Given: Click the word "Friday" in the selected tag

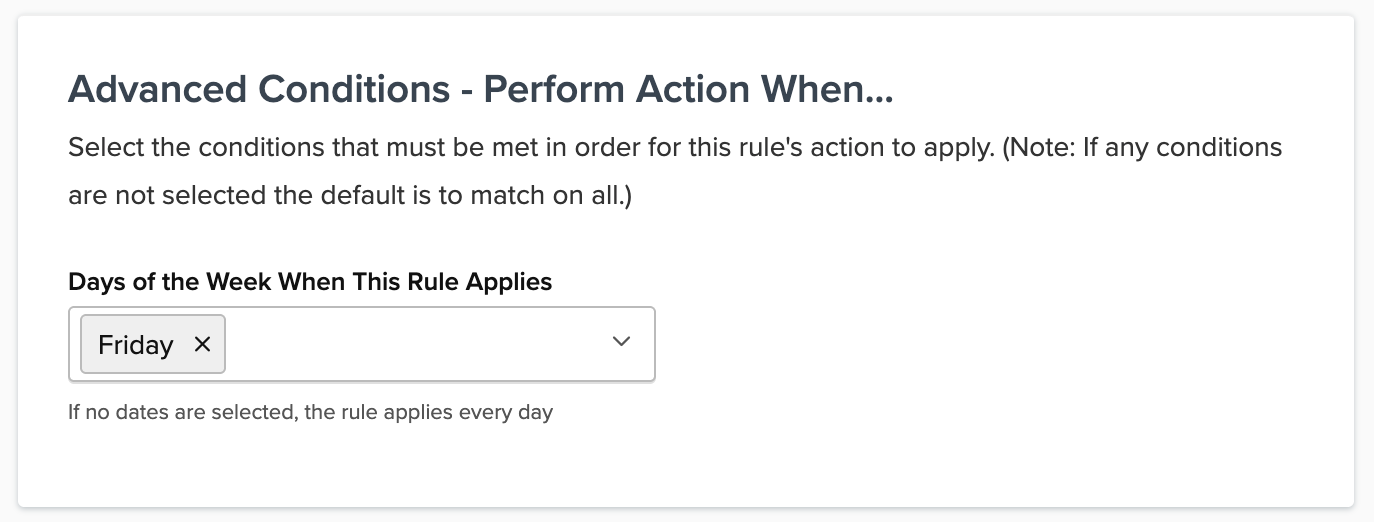Looking at the screenshot, I should pyautogui.click(x=136, y=345).
